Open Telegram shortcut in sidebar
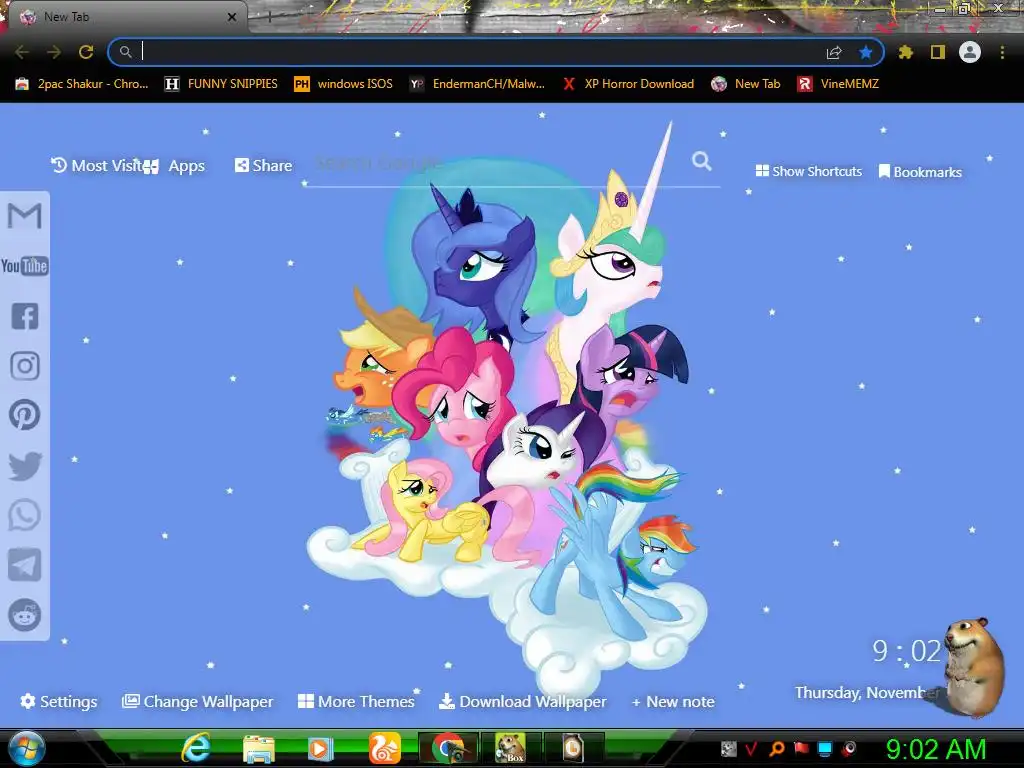1024x768 pixels. click(25, 565)
